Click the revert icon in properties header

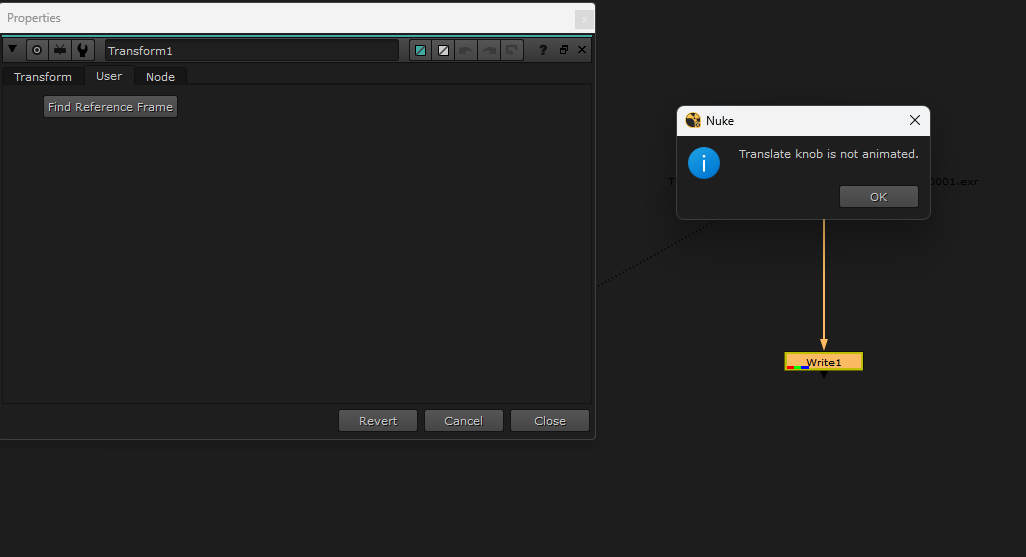tap(512, 50)
